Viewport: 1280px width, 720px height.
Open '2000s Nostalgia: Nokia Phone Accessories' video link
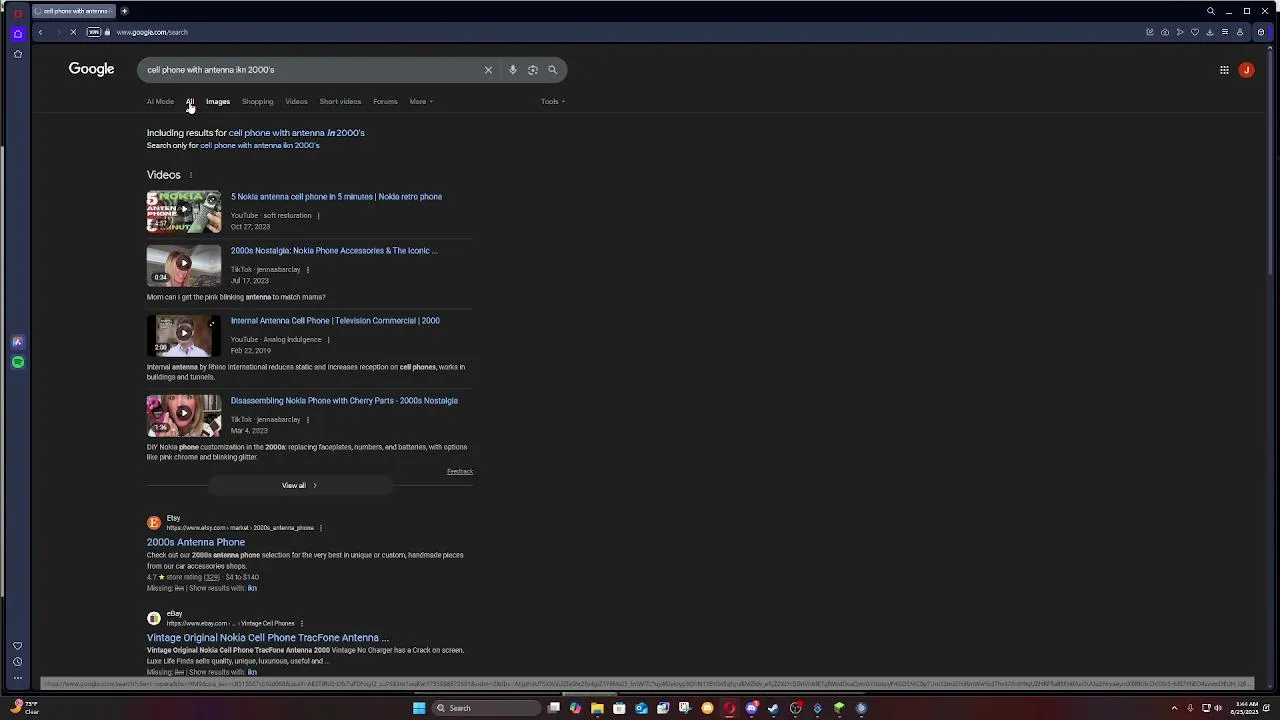click(334, 251)
